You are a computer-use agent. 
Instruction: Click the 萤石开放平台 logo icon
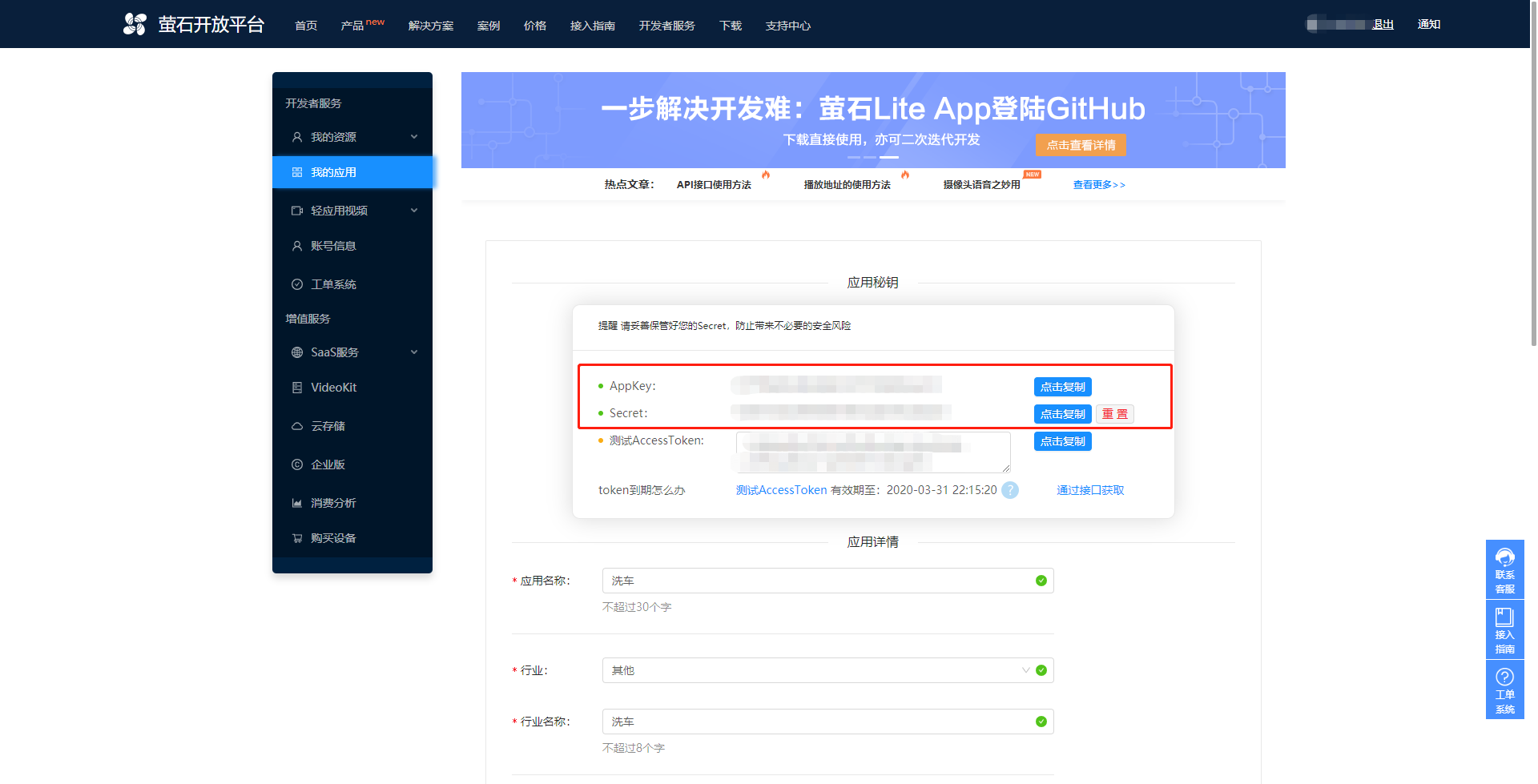pyautogui.click(x=135, y=24)
